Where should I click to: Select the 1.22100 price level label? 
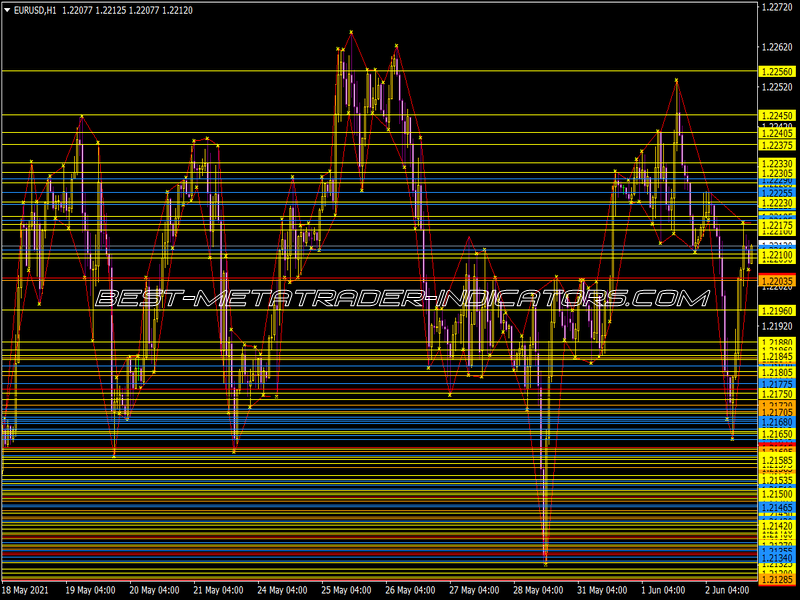777,255
